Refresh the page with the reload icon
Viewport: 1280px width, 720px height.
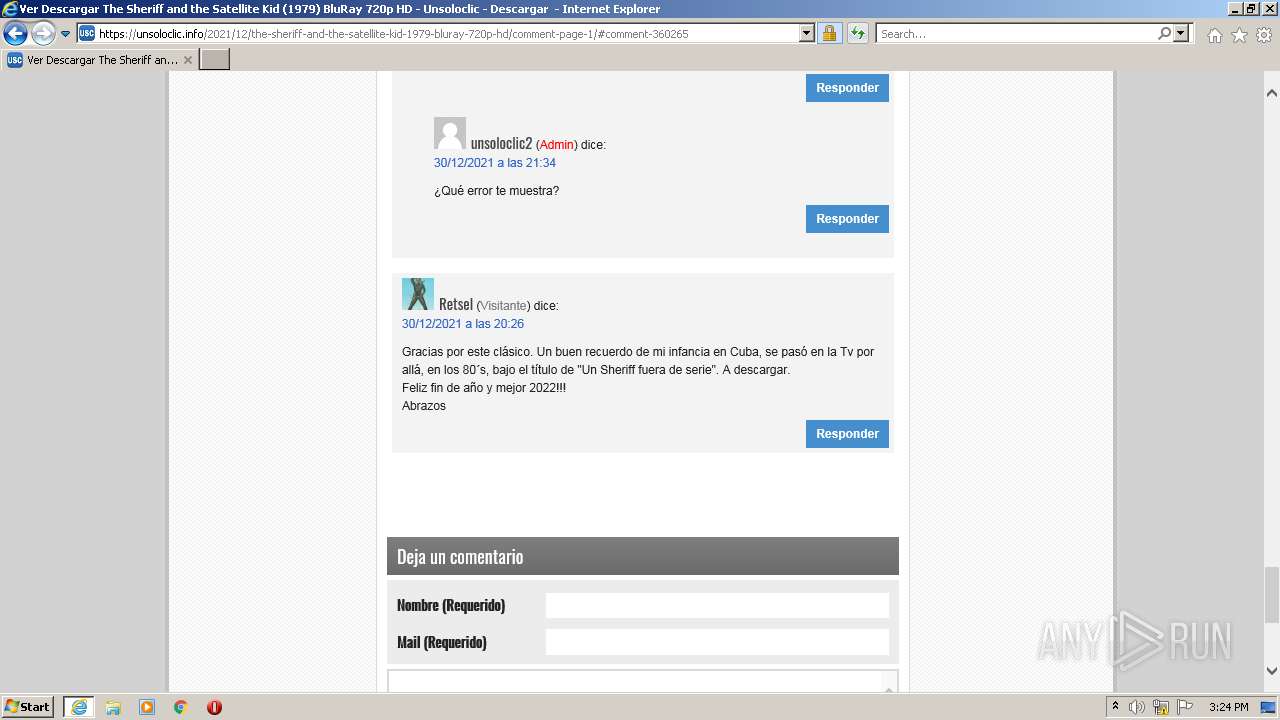858,34
